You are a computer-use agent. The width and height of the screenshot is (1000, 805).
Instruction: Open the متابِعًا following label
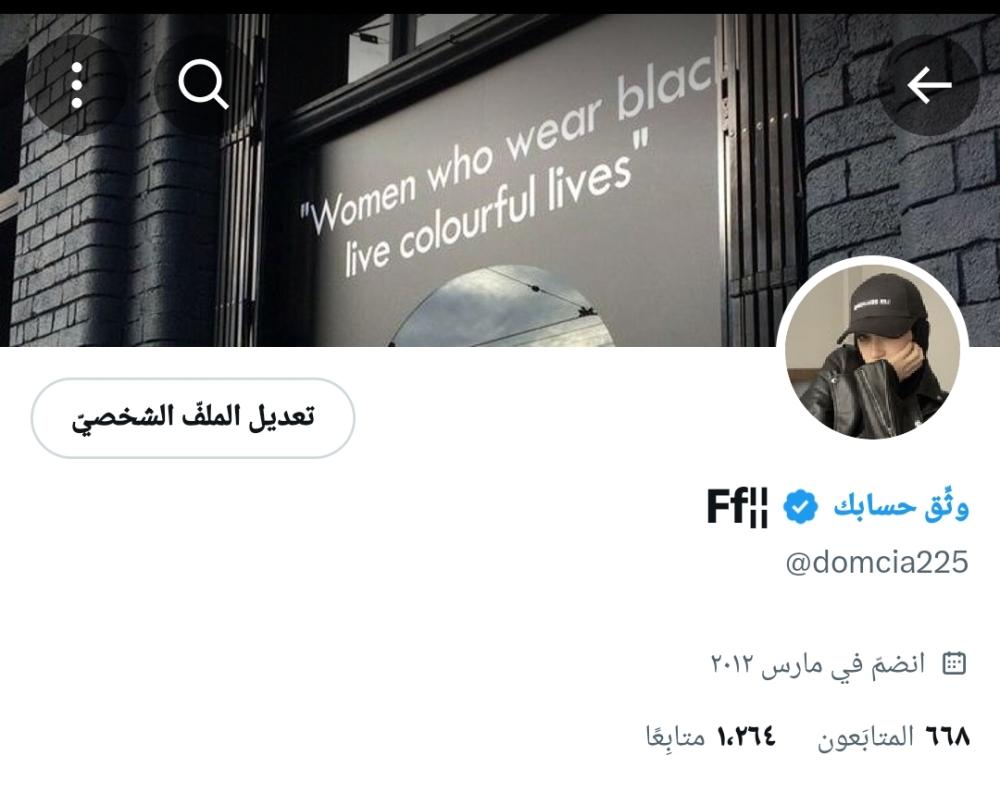(x=675, y=736)
